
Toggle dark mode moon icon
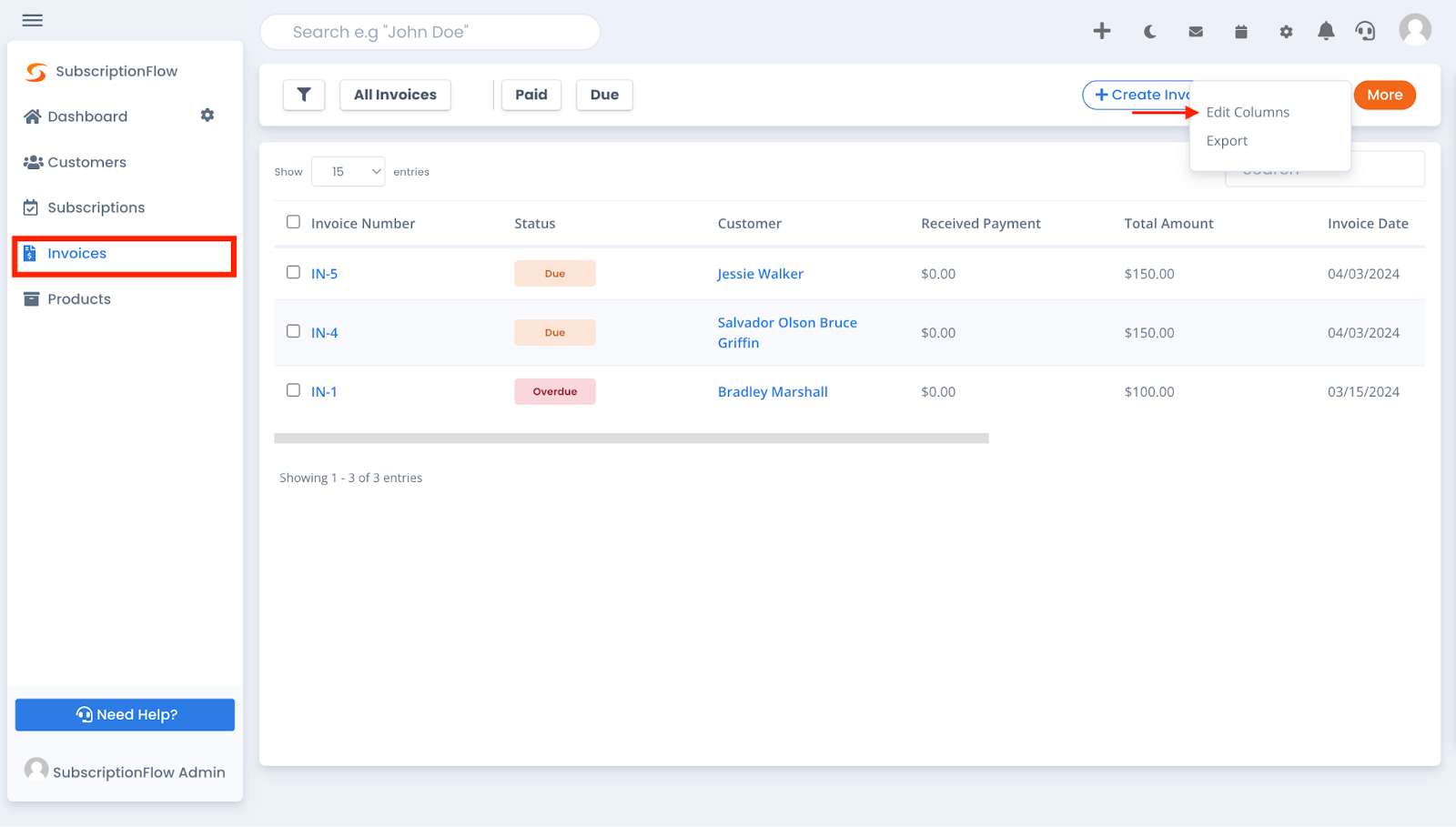pos(1150,32)
